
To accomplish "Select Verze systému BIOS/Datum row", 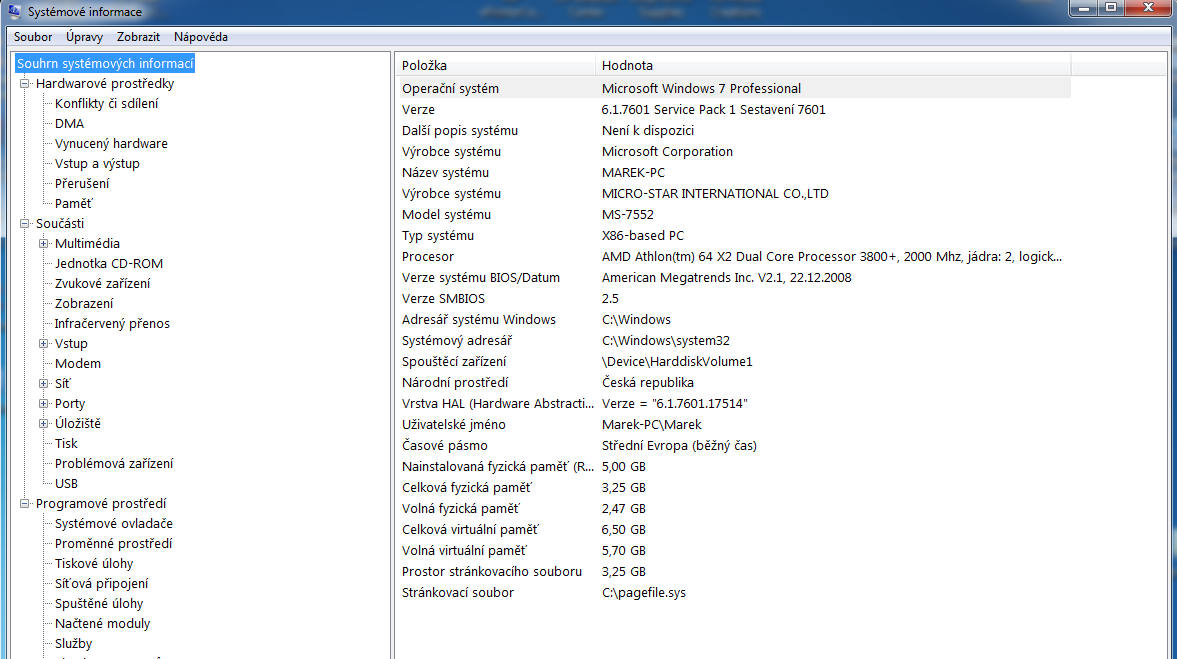I will 734,278.
